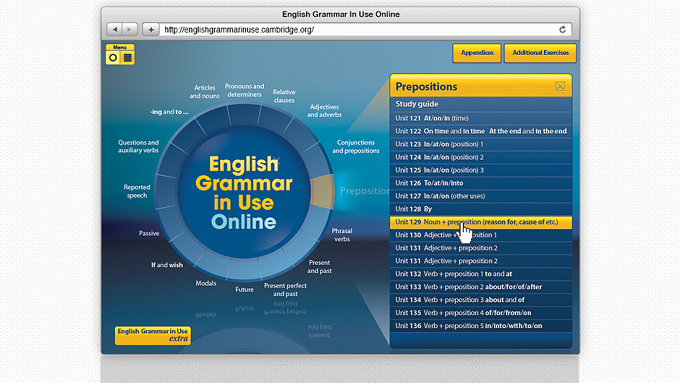The height and width of the screenshot is (383, 680).
Task: Select the square list icon in Menu
Action: [128, 58]
